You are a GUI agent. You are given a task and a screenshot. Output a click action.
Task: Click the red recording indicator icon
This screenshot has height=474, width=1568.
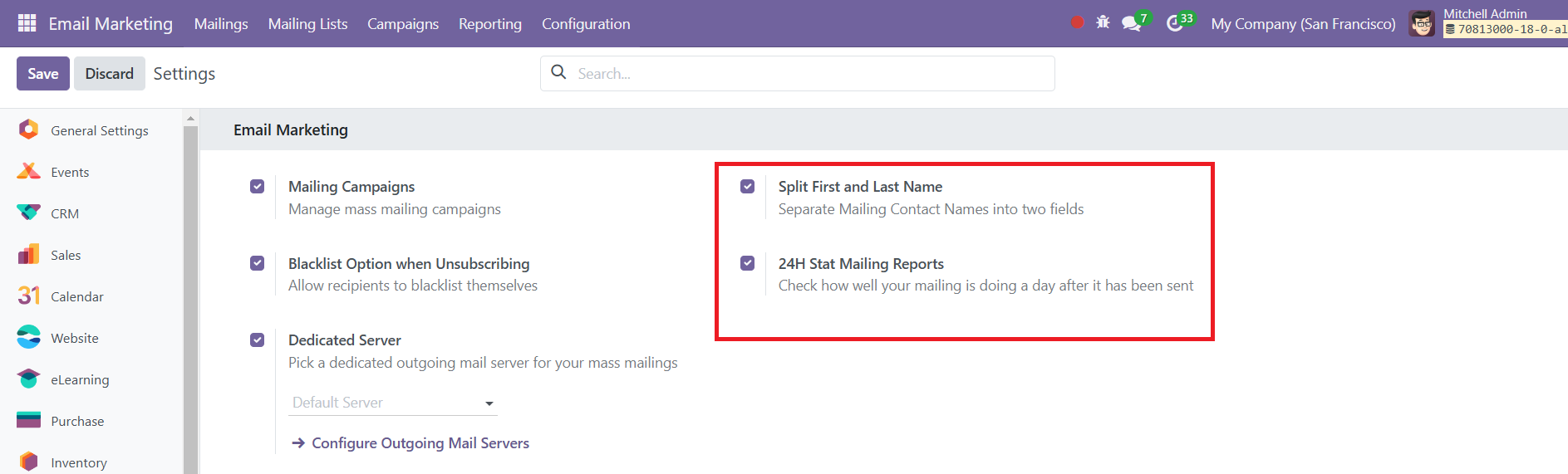1078,22
